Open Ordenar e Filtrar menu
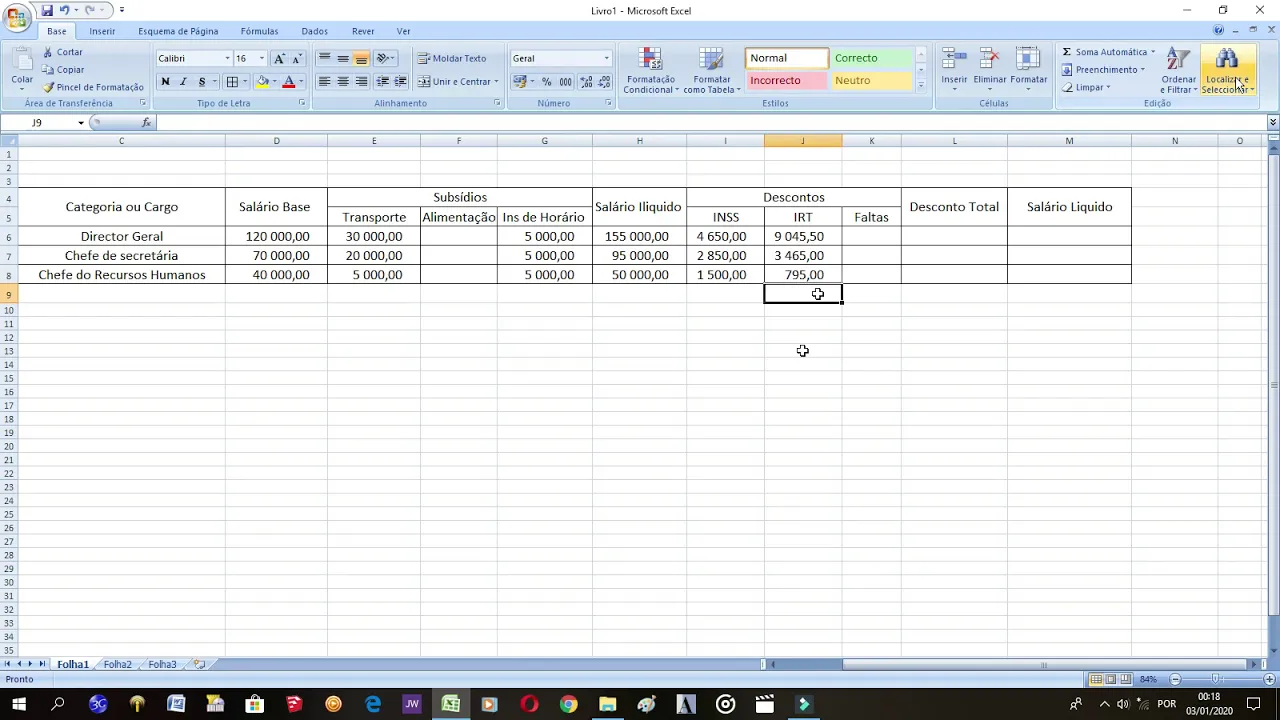The height and width of the screenshot is (720, 1280). tap(1178, 70)
